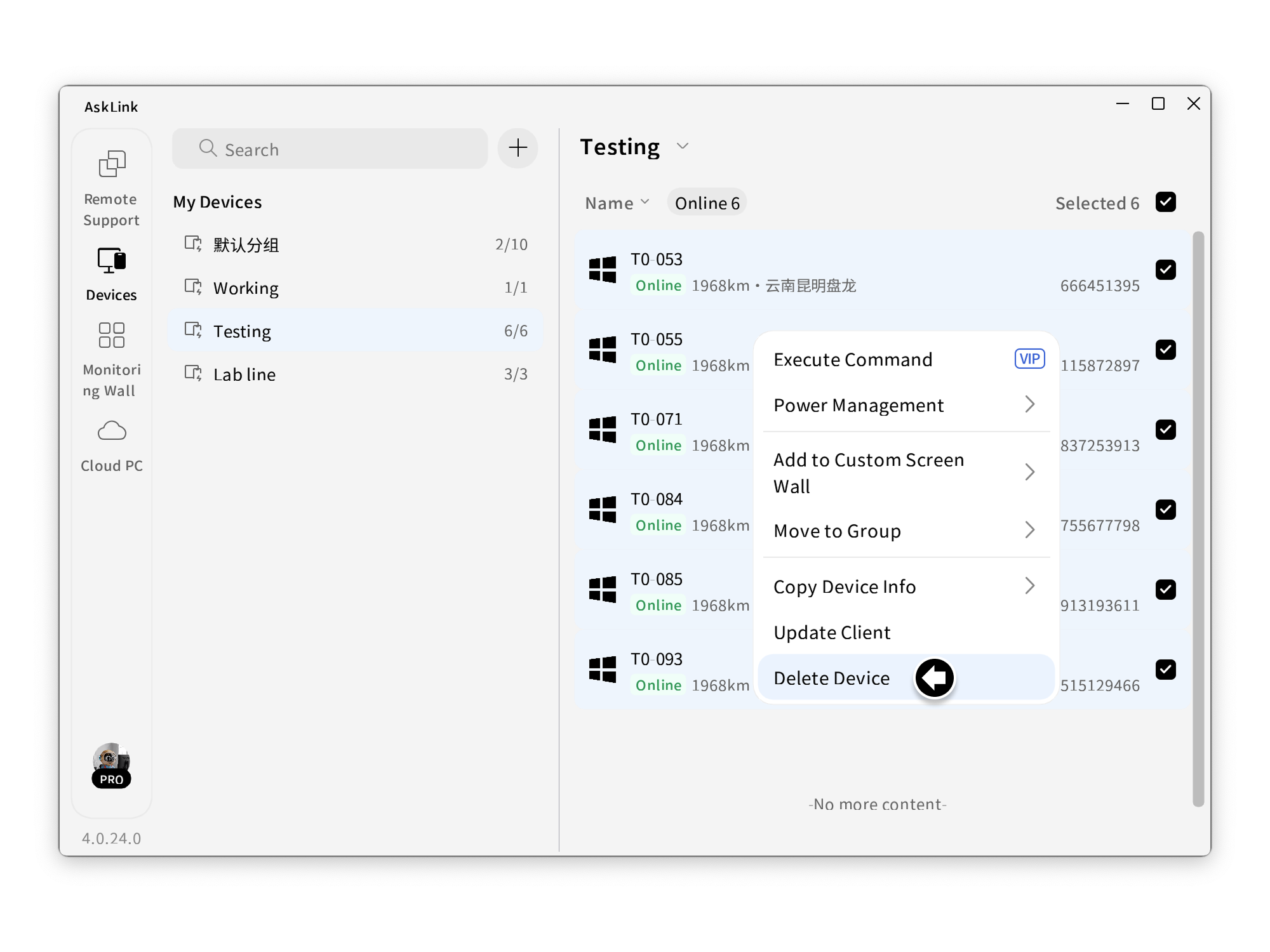
Task: Click the Search input field
Action: coord(330,149)
